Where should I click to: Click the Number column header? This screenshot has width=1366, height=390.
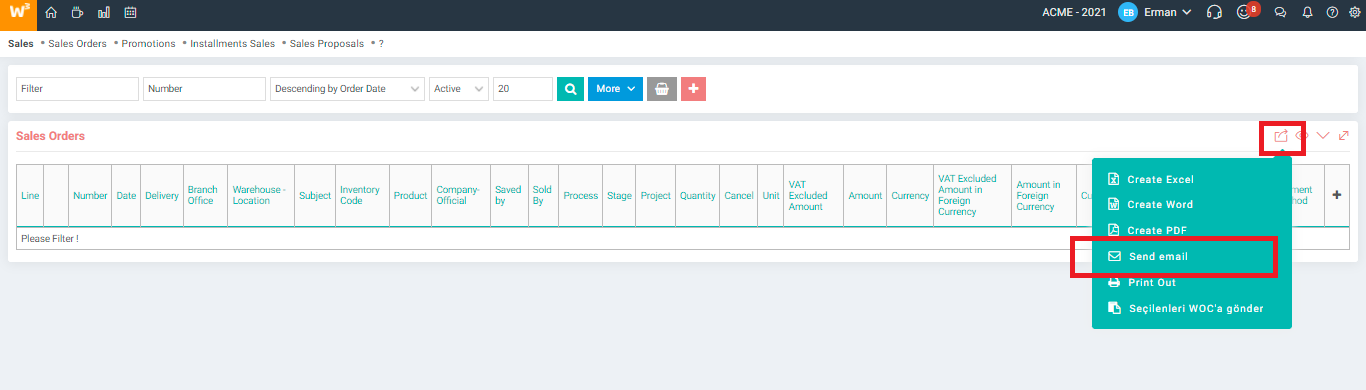pyautogui.click(x=90, y=196)
